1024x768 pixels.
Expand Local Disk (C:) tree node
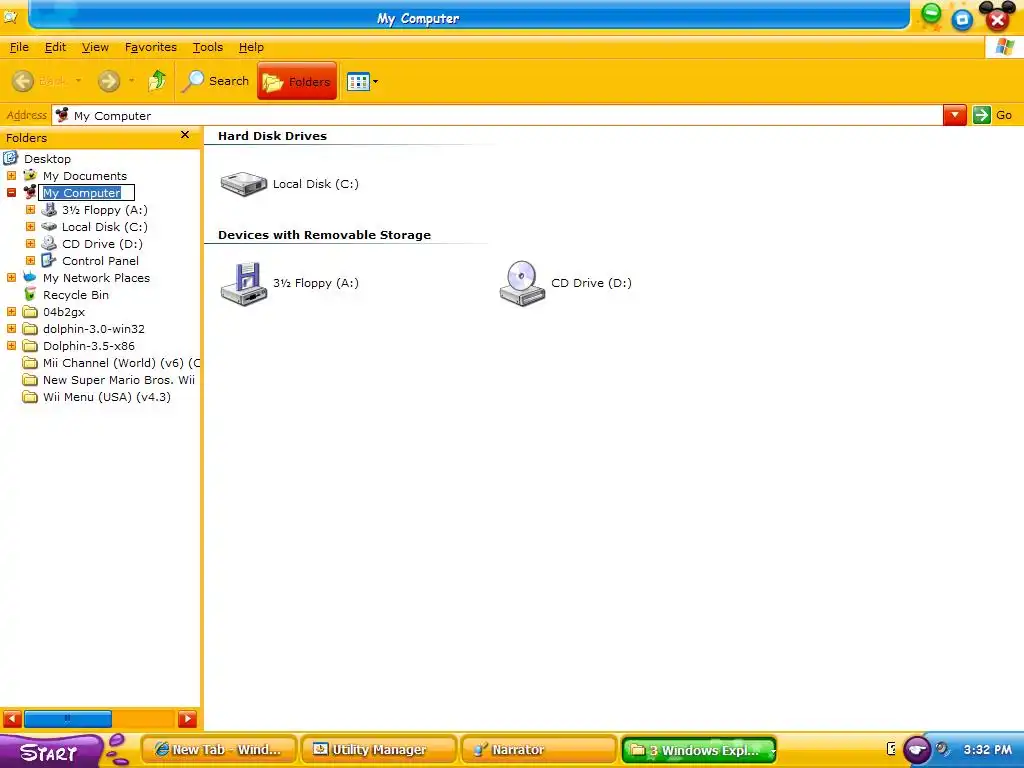click(30, 227)
